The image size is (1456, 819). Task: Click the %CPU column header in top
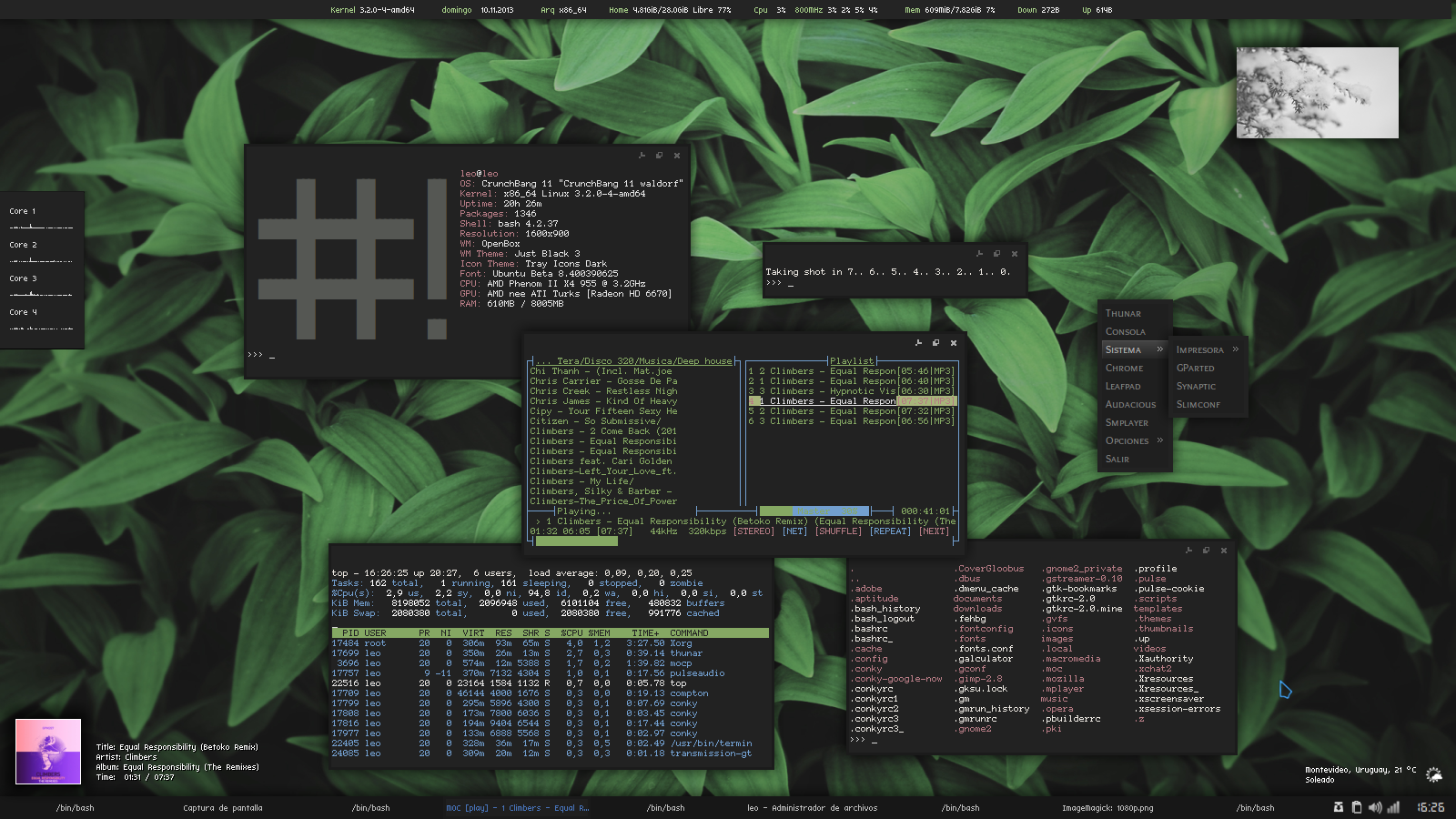pyautogui.click(x=571, y=633)
